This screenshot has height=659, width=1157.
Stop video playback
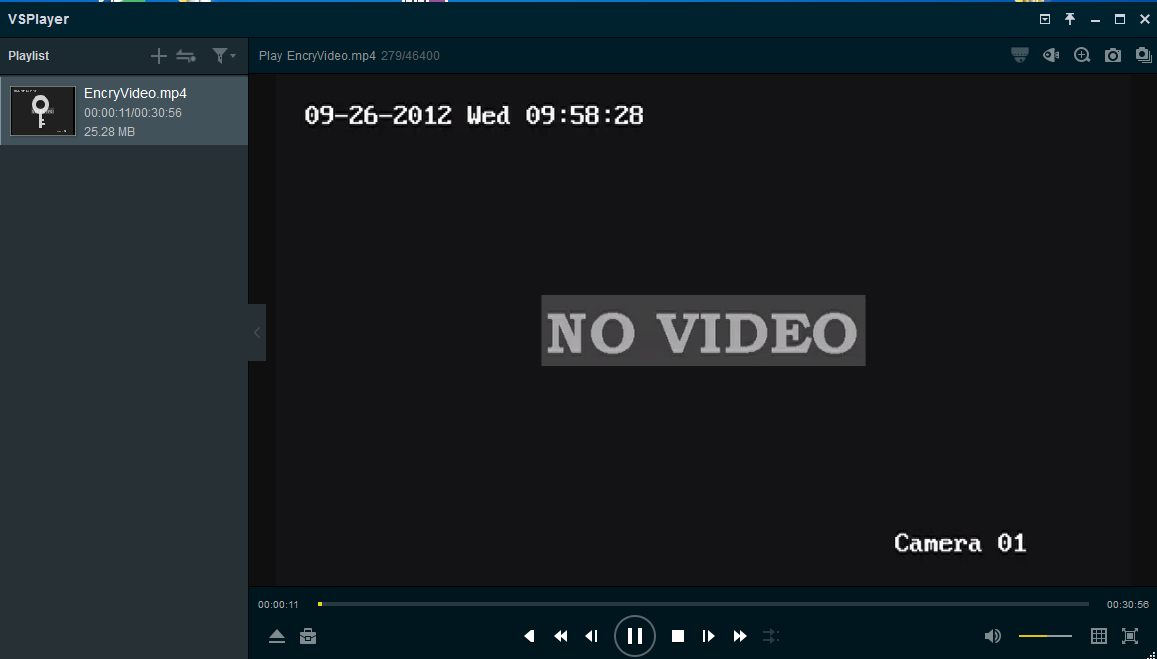(x=678, y=636)
